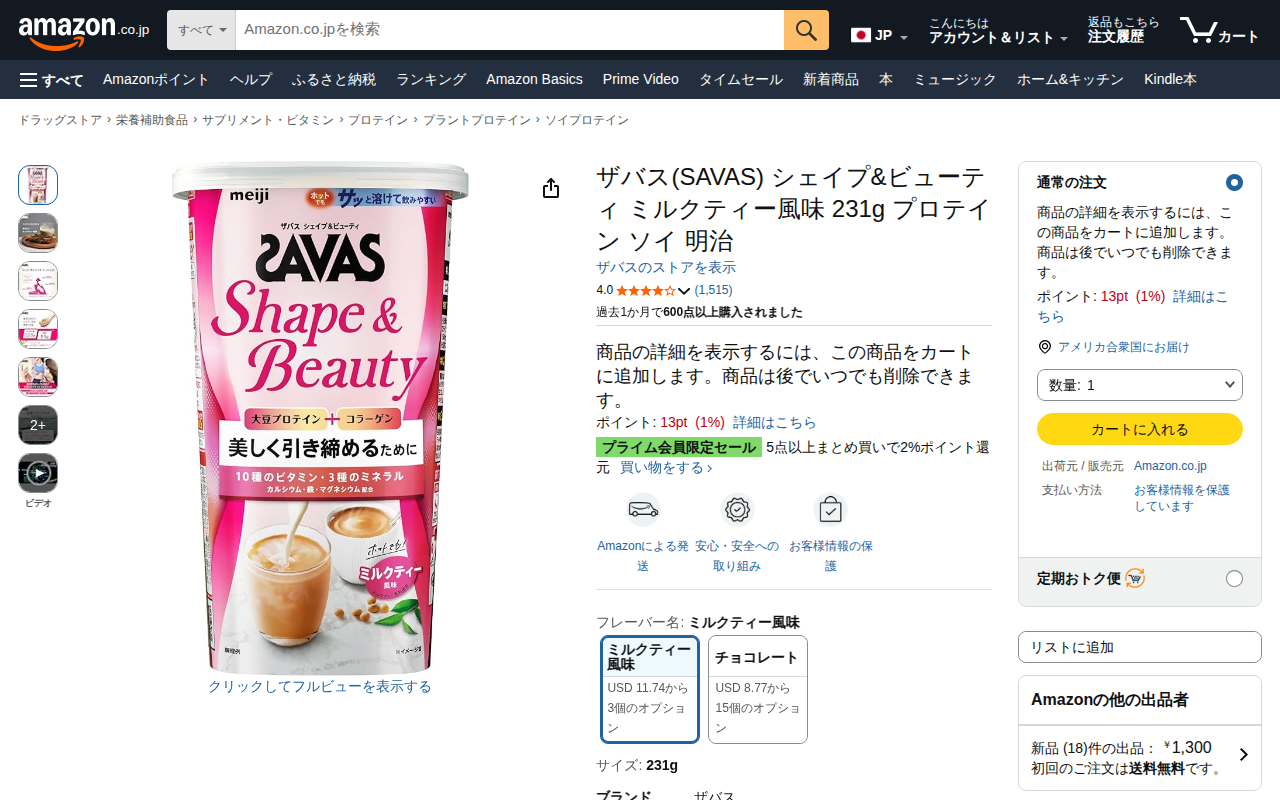Screen dimensions: 1280x800
Task: Click the 栄養補助食品 breadcrumb
Action: pos(152,120)
